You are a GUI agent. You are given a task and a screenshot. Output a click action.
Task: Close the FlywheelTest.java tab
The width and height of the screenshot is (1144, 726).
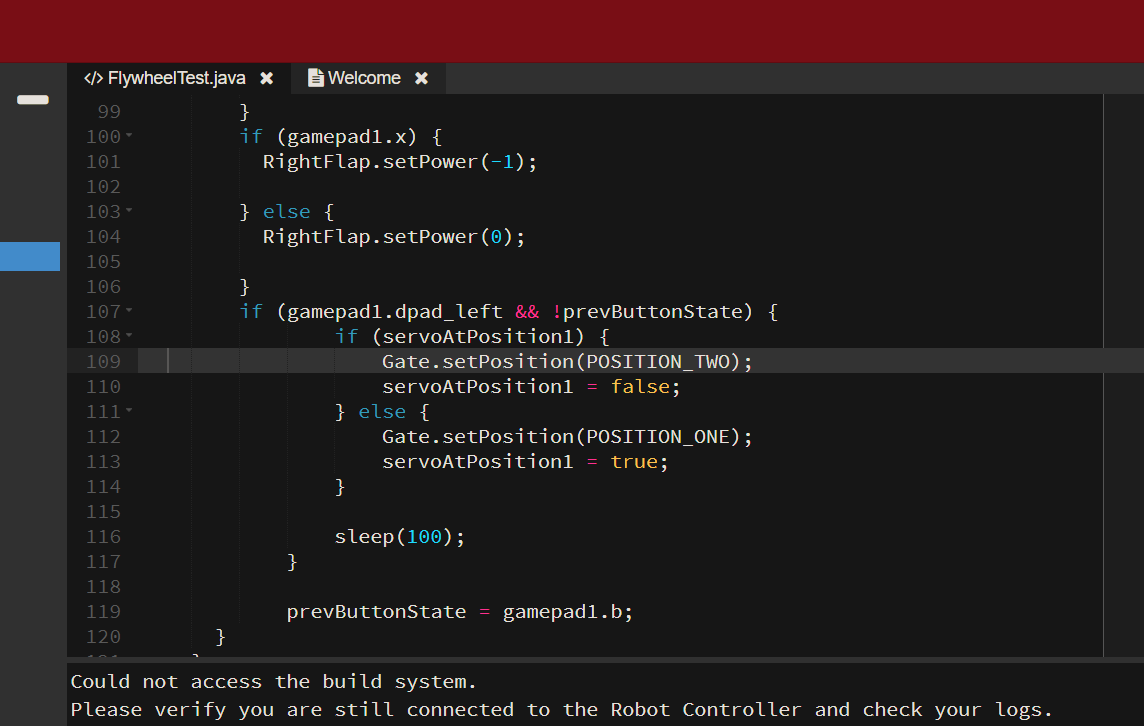(267, 78)
